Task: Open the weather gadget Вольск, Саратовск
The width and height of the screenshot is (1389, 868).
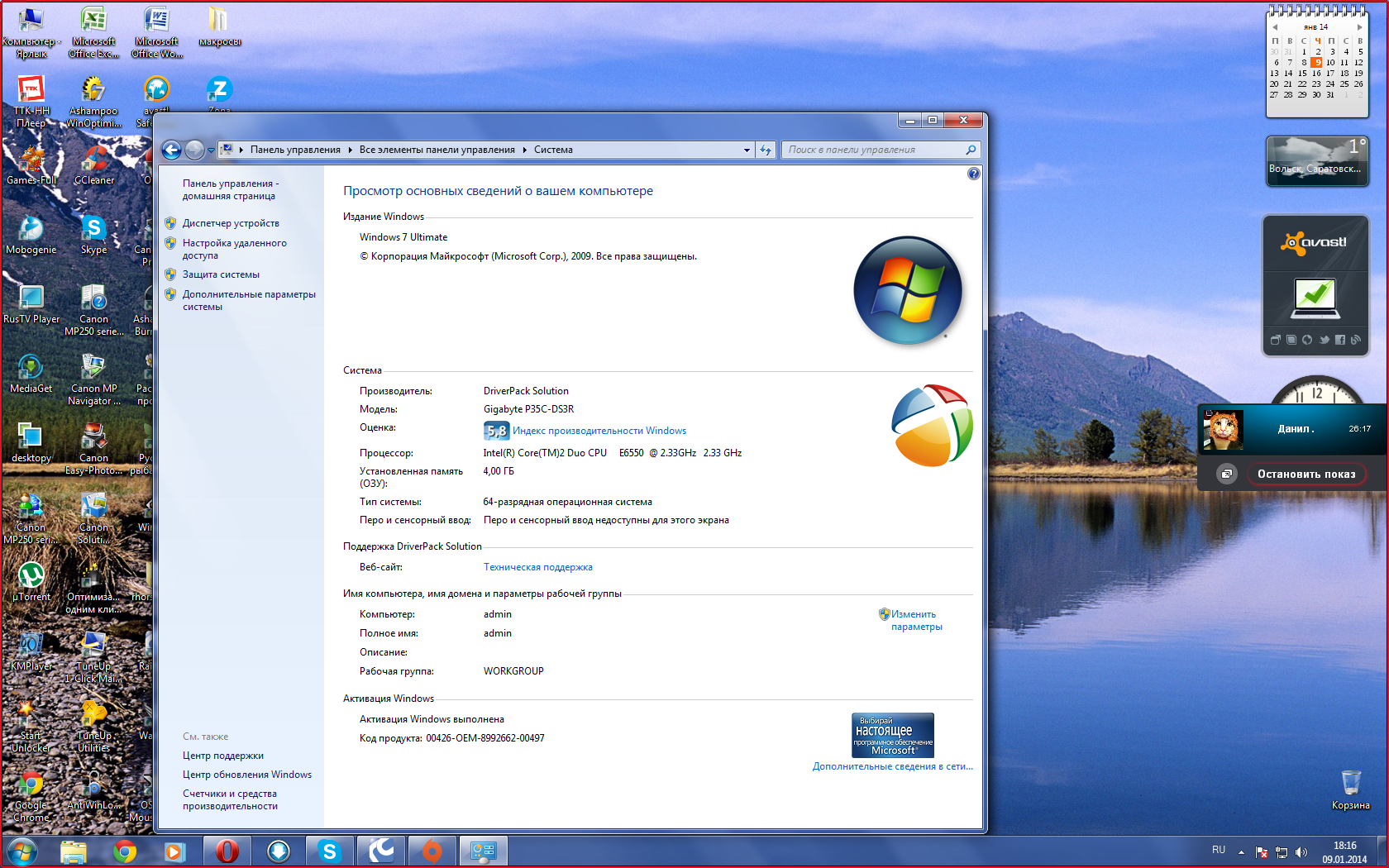Action: click(x=1317, y=161)
